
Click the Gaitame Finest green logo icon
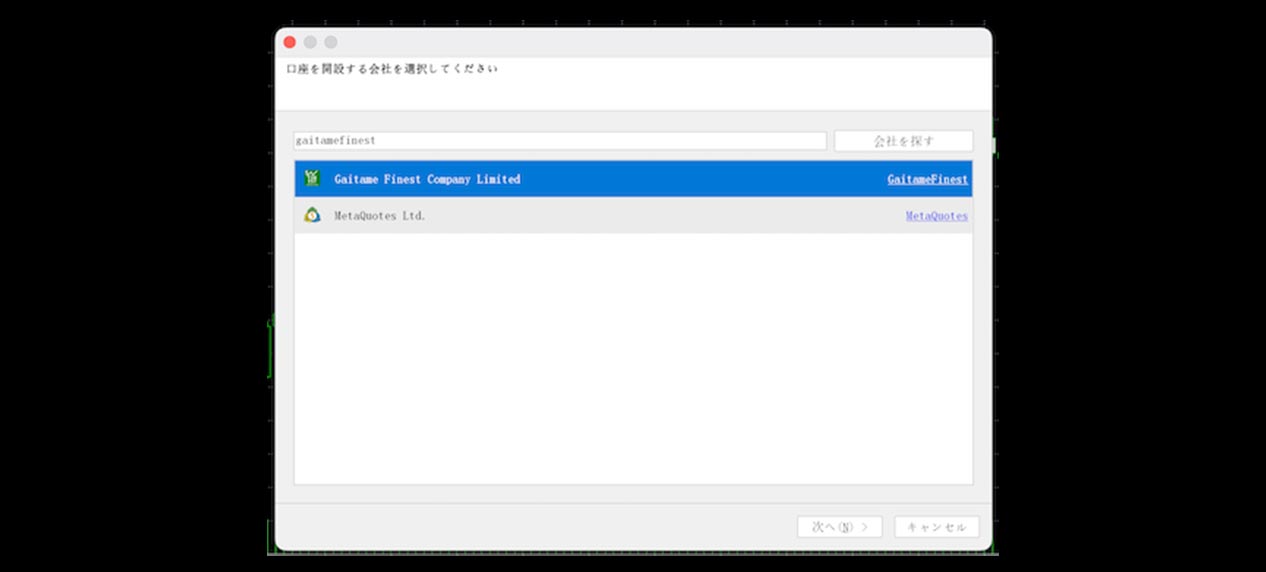pyautogui.click(x=312, y=179)
